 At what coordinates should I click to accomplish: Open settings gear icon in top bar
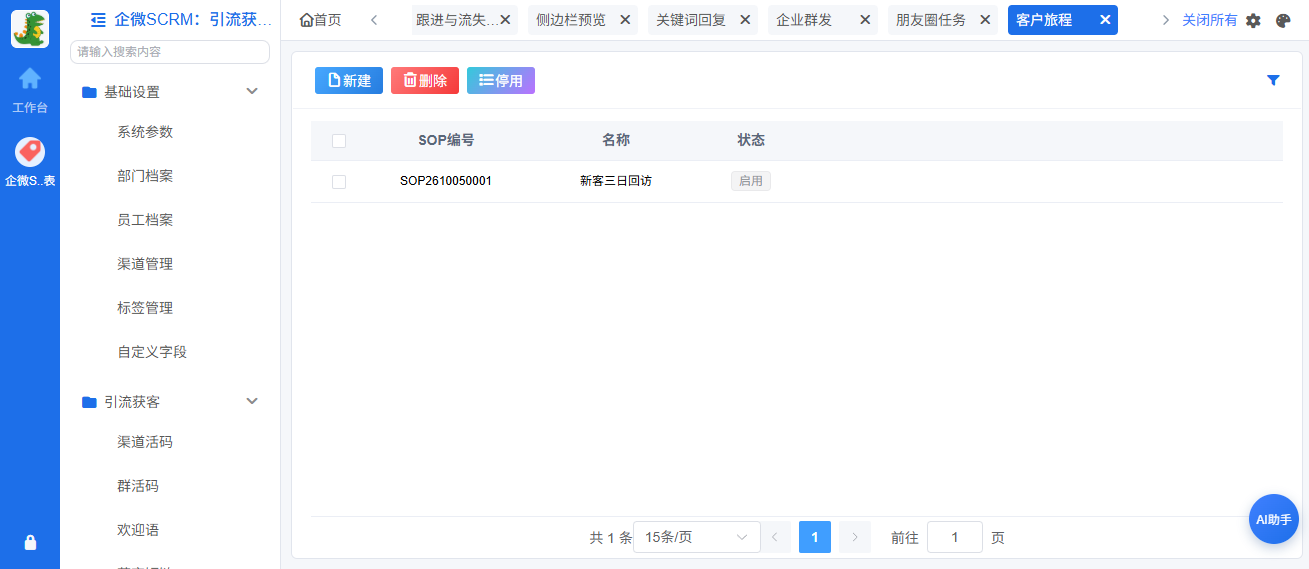pos(1253,20)
